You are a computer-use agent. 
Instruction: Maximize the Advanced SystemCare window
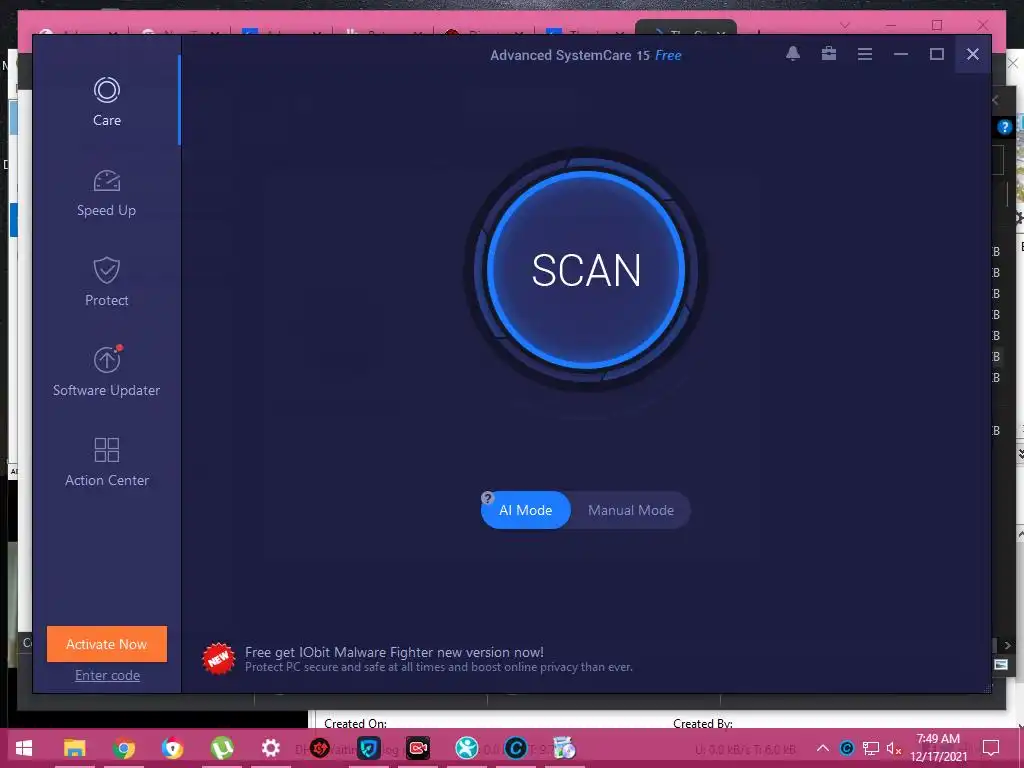[x=936, y=54]
